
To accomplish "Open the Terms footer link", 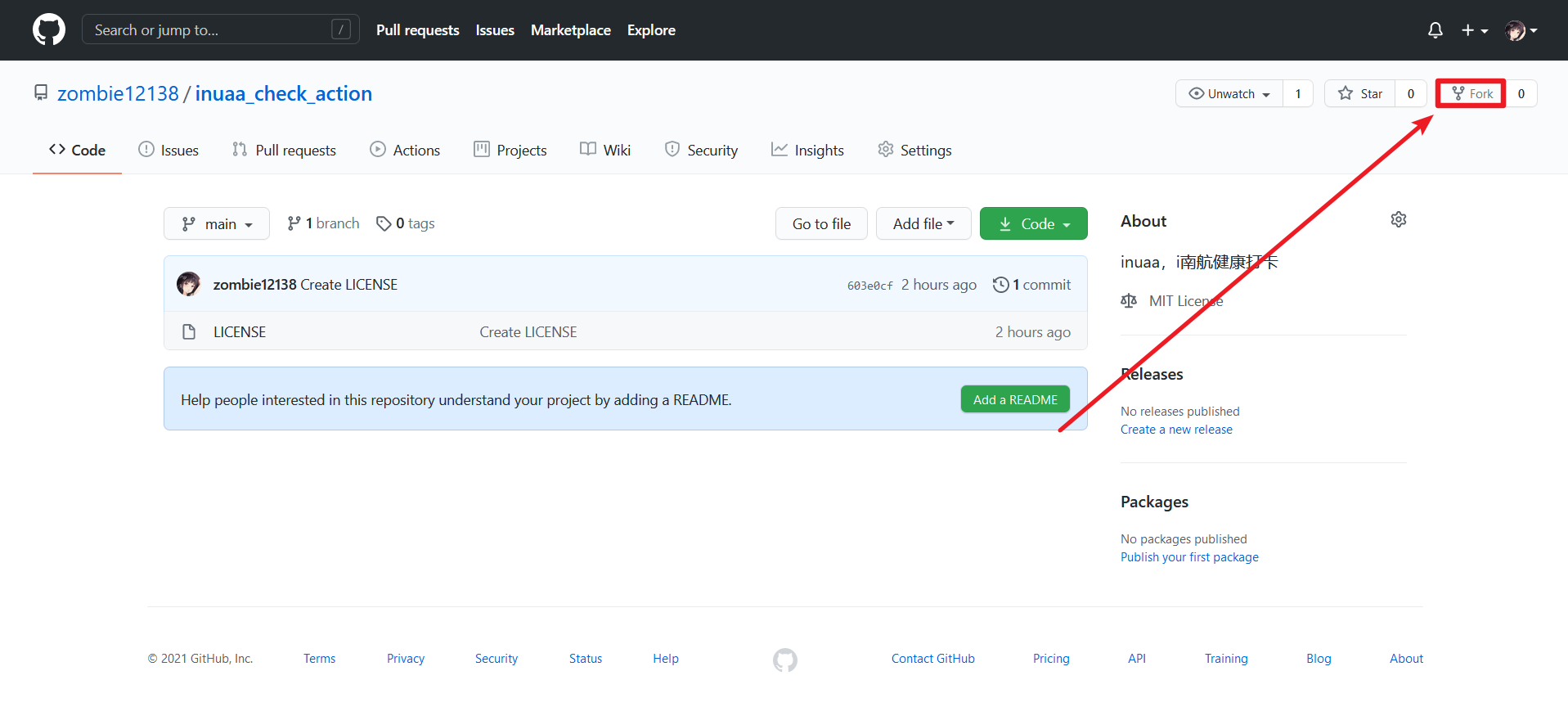I will [x=319, y=659].
